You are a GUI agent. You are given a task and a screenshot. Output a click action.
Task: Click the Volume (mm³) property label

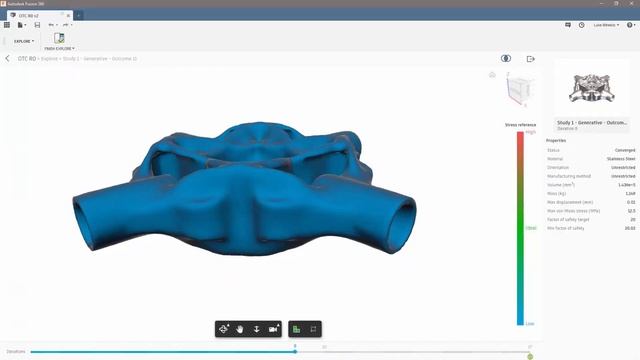tap(561, 185)
